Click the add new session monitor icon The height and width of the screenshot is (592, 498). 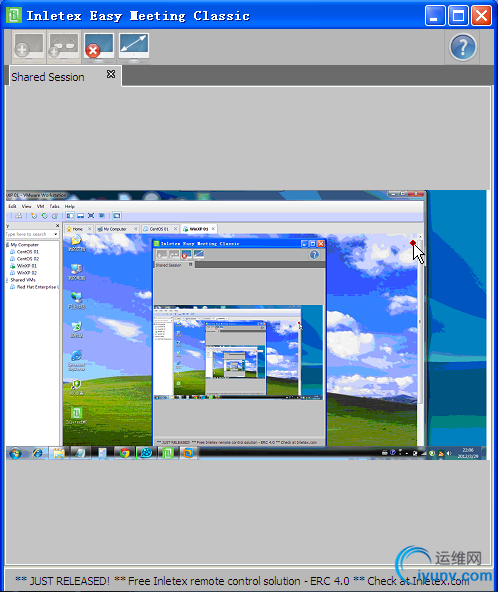[29, 47]
